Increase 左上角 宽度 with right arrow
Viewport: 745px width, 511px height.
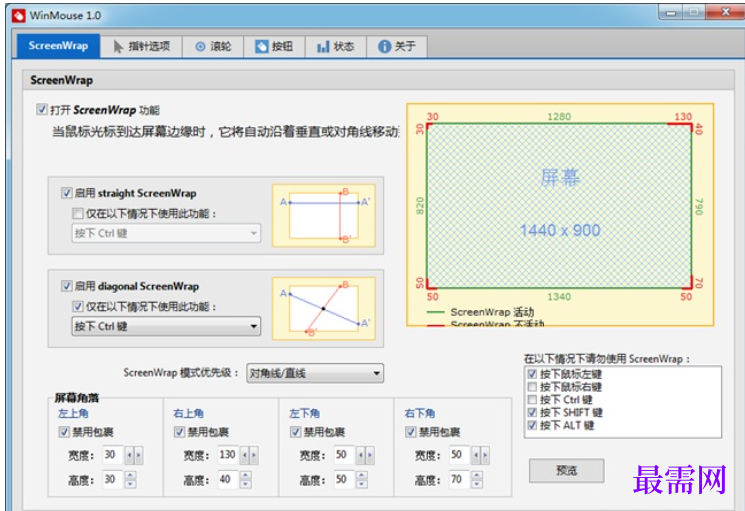coord(139,455)
